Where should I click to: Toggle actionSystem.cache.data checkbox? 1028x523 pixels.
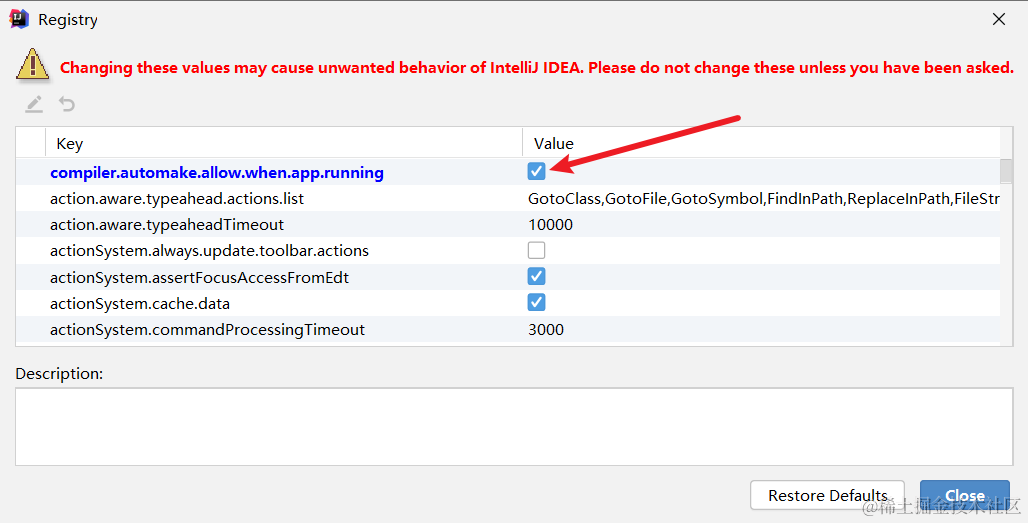536,302
